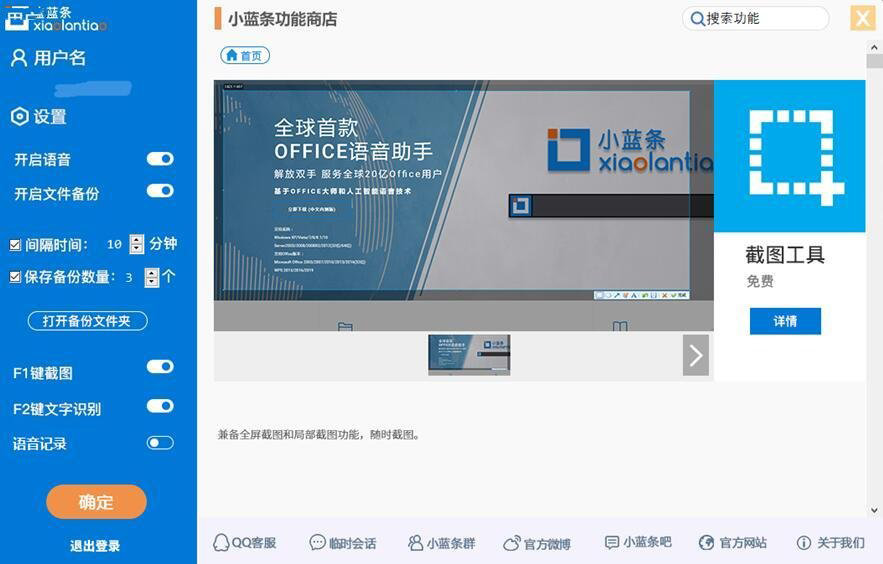Image resolution: width=883 pixels, height=564 pixels.
Task: Toggle the 开启文件备份 switch
Action: pos(160,191)
